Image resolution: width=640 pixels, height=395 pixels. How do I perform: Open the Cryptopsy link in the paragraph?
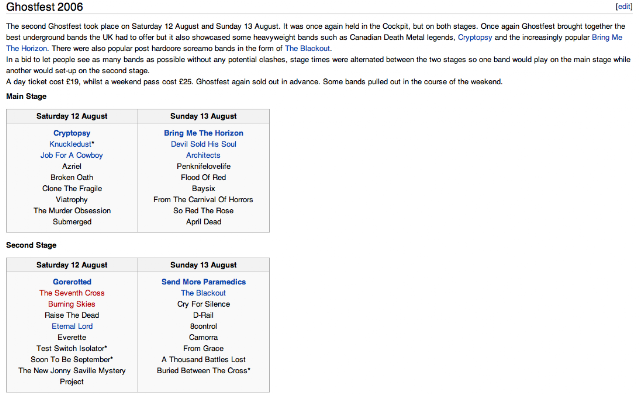475,37
